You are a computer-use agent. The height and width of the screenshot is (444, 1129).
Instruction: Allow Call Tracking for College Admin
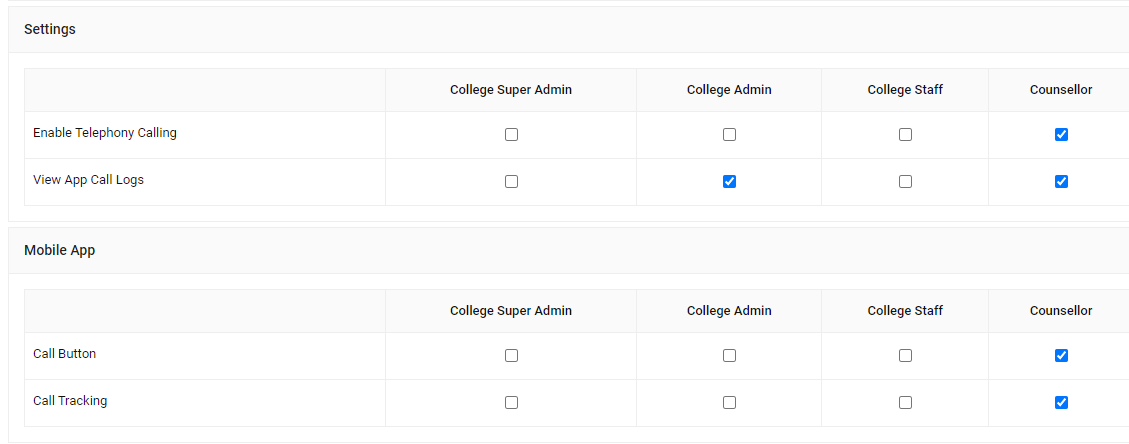(729, 402)
